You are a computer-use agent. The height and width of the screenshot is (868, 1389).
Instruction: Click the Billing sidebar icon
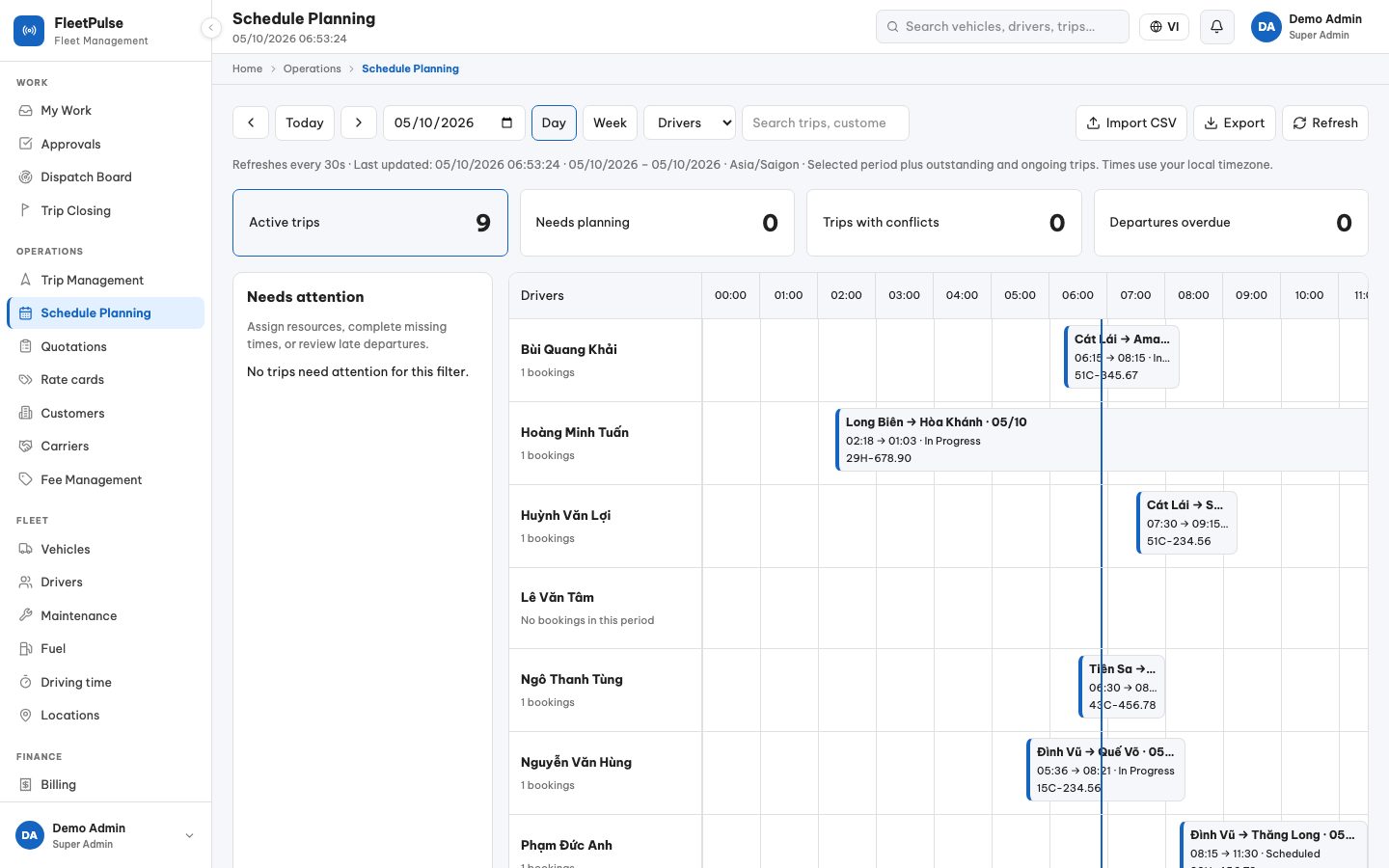pyautogui.click(x=26, y=785)
